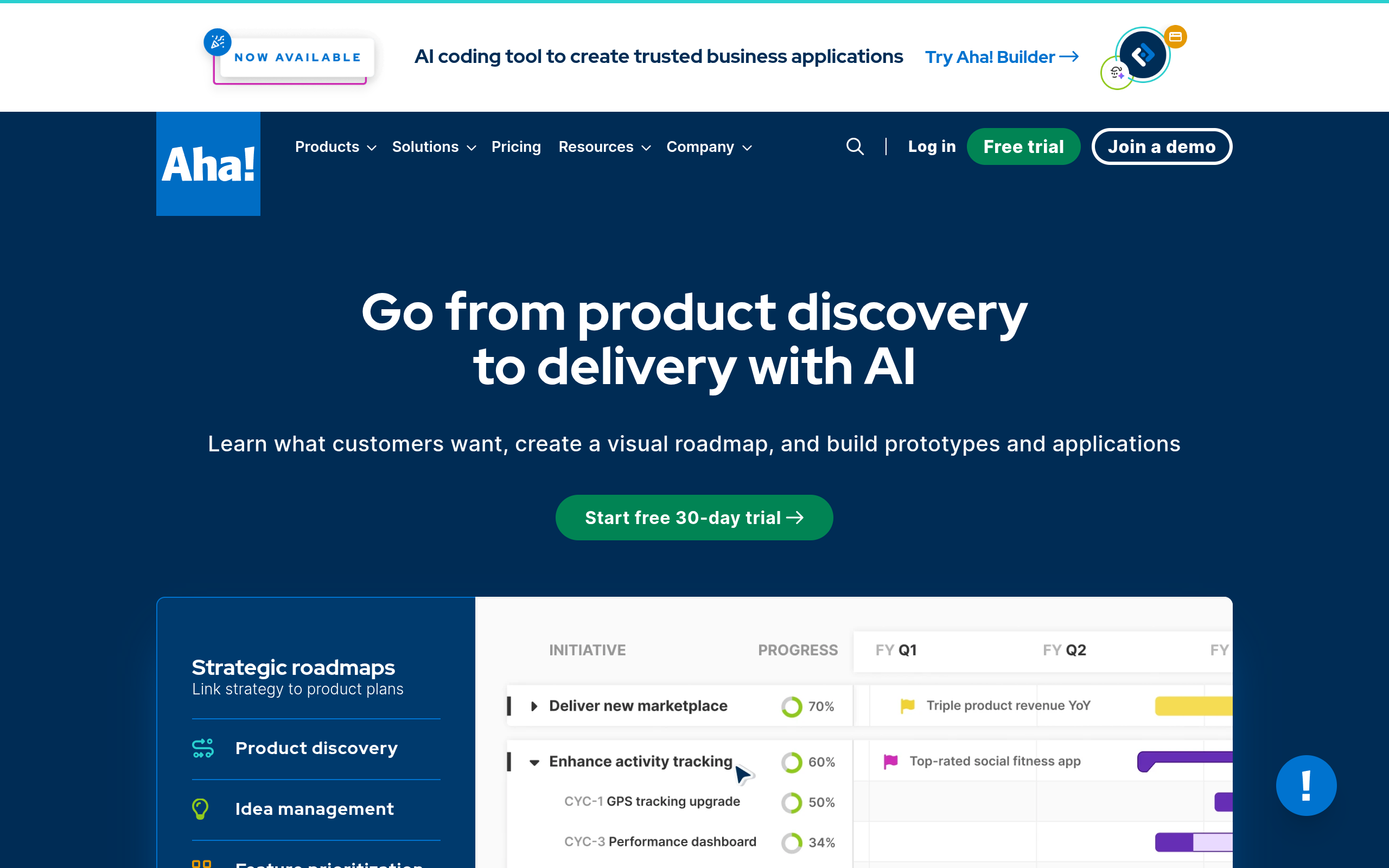Click the NOW AVAILABLE badge
The width and height of the screenshot is (1389, 868).
point(297,58)
